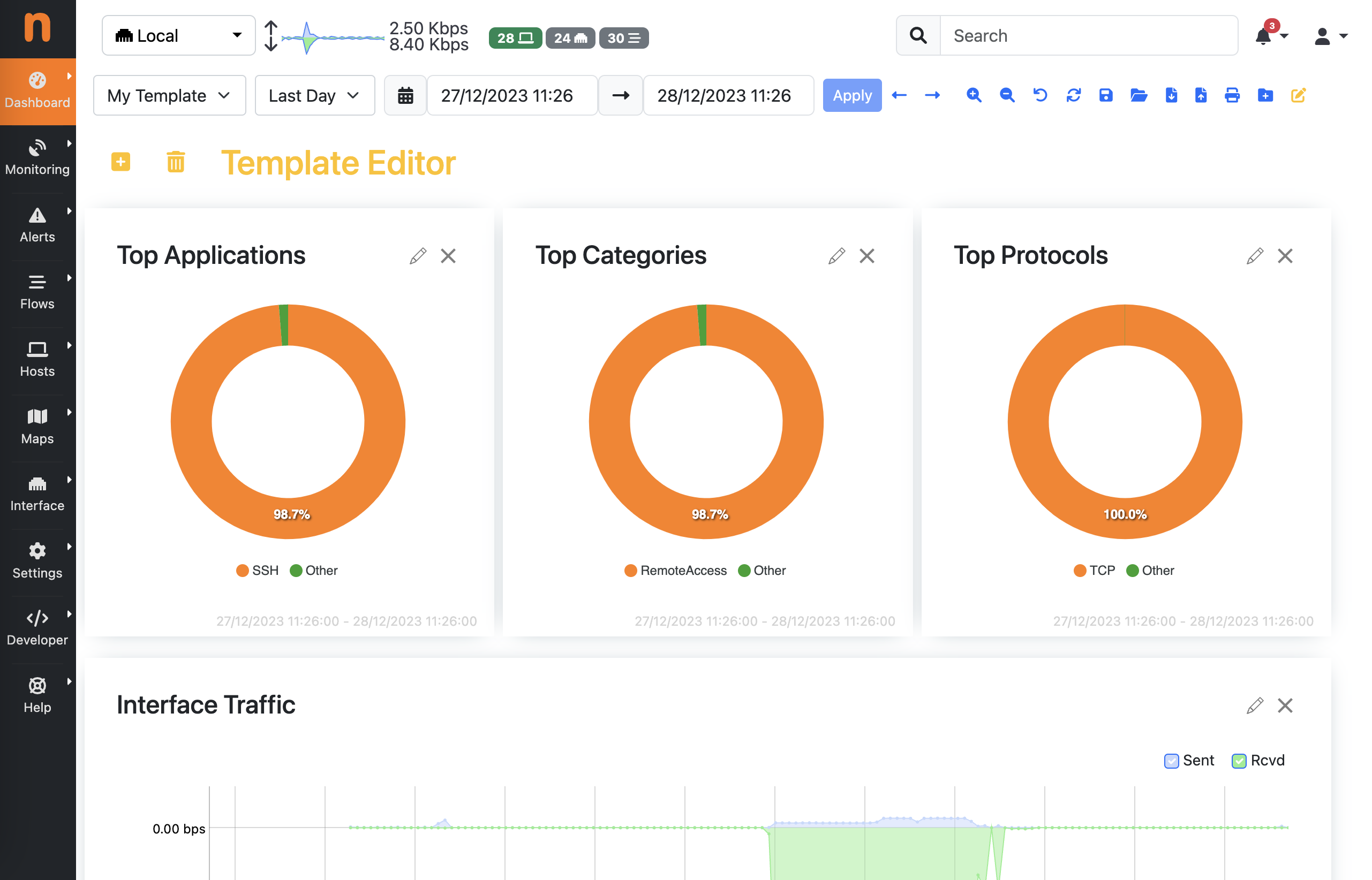The height and width of the screenshot is (880, 1372).
Task: Click the 28 active hosts badge
Action: 515,39
